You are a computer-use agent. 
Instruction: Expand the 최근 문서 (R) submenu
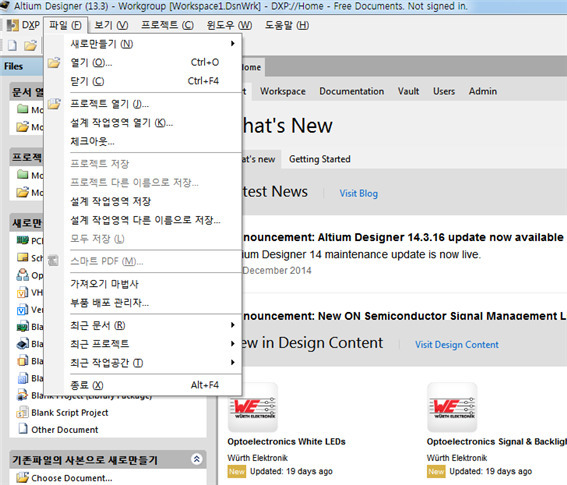pos(144,325)
